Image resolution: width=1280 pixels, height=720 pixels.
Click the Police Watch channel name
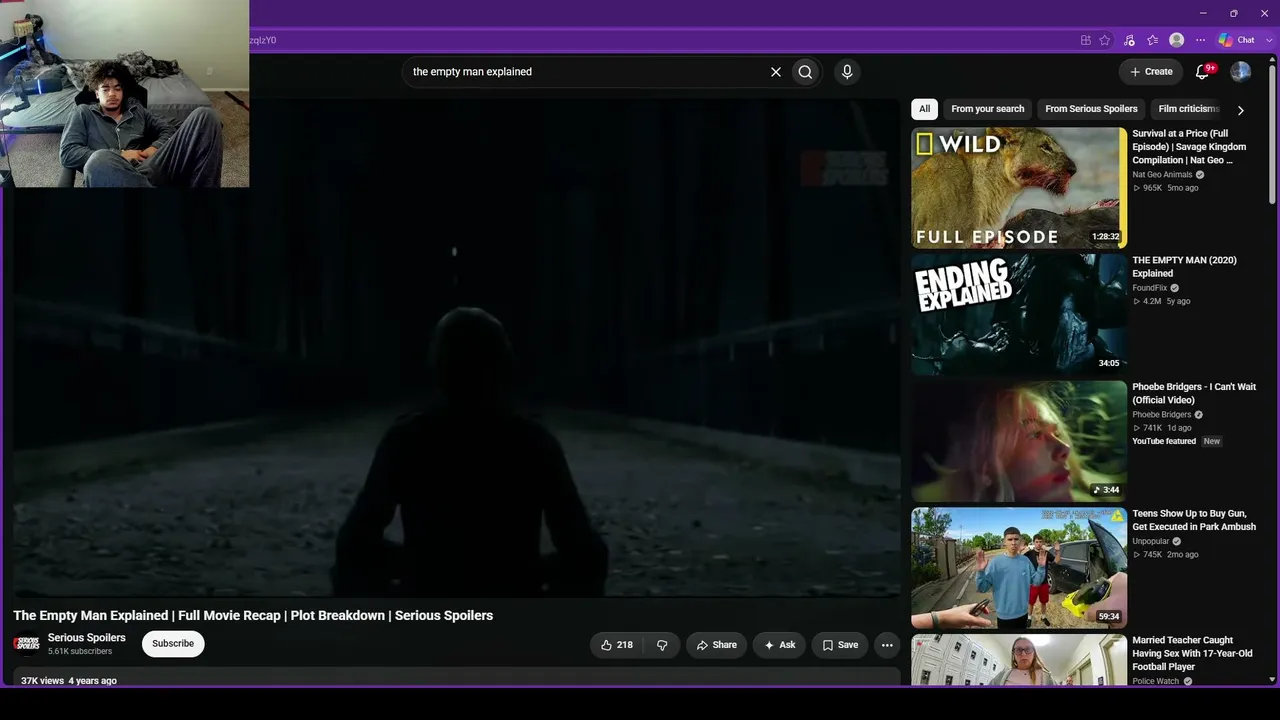[x=1155, y=681]
